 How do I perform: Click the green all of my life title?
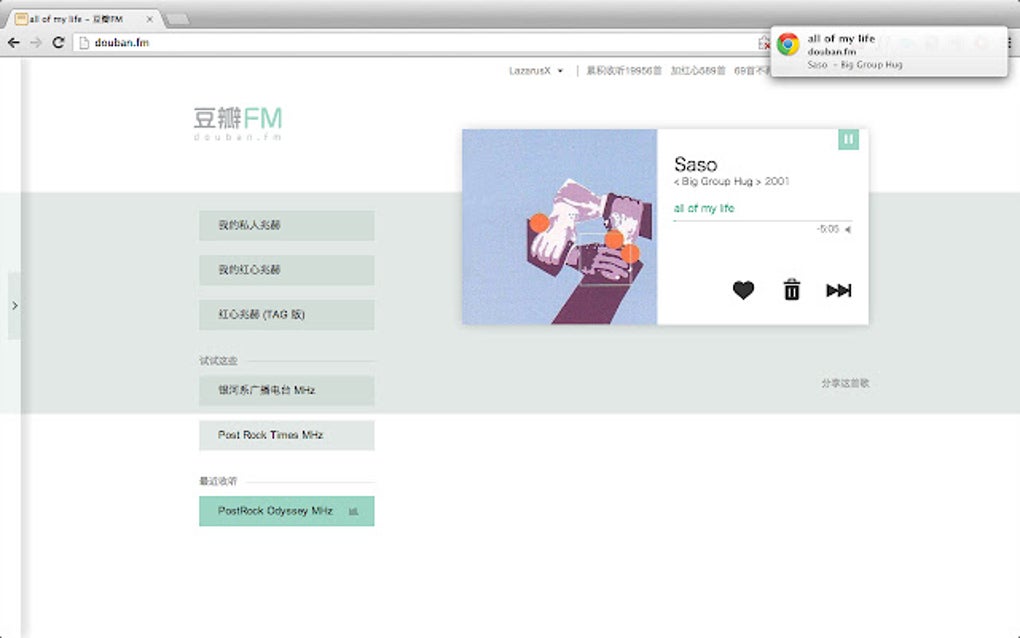(704, 208)
